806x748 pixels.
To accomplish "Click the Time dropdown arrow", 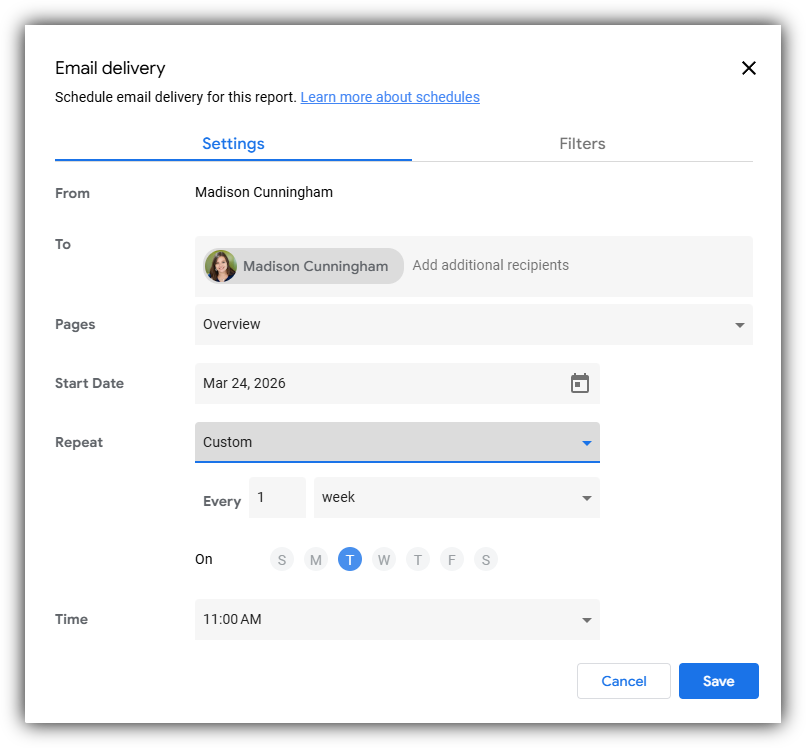I will point(587,619).
